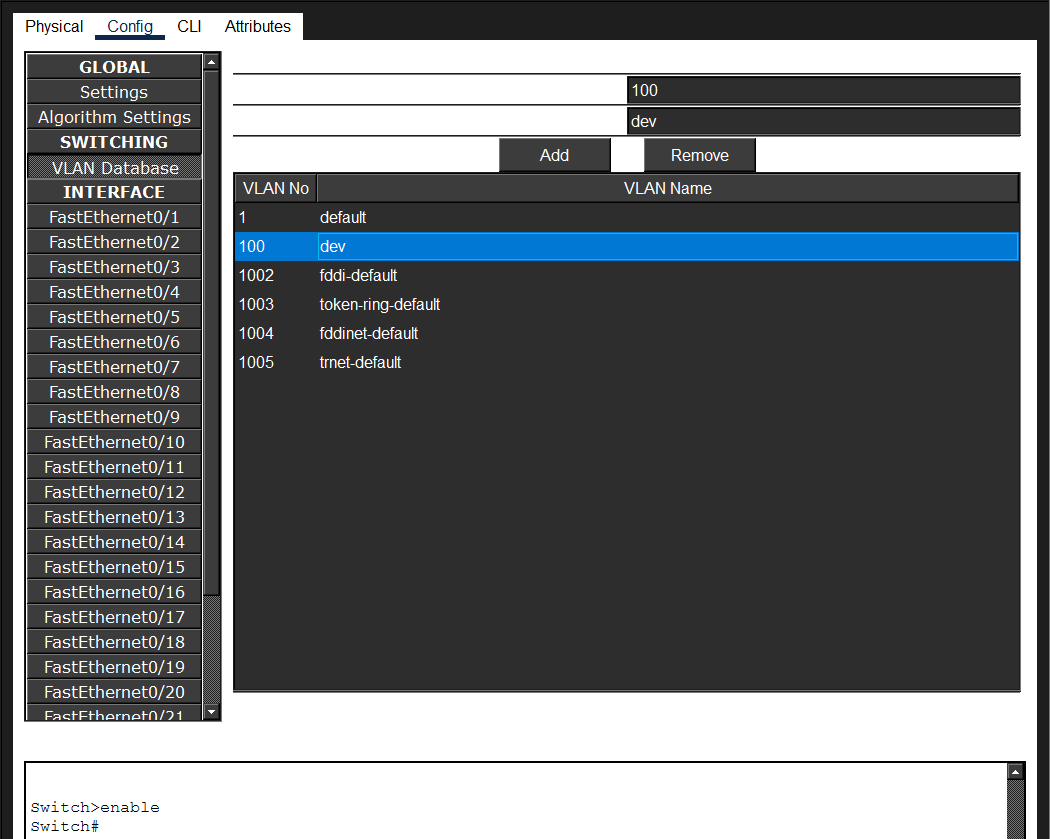Open global Settings in sidebar
The height and width of the screenshot is (839, 1050).
tap(114, 92)
